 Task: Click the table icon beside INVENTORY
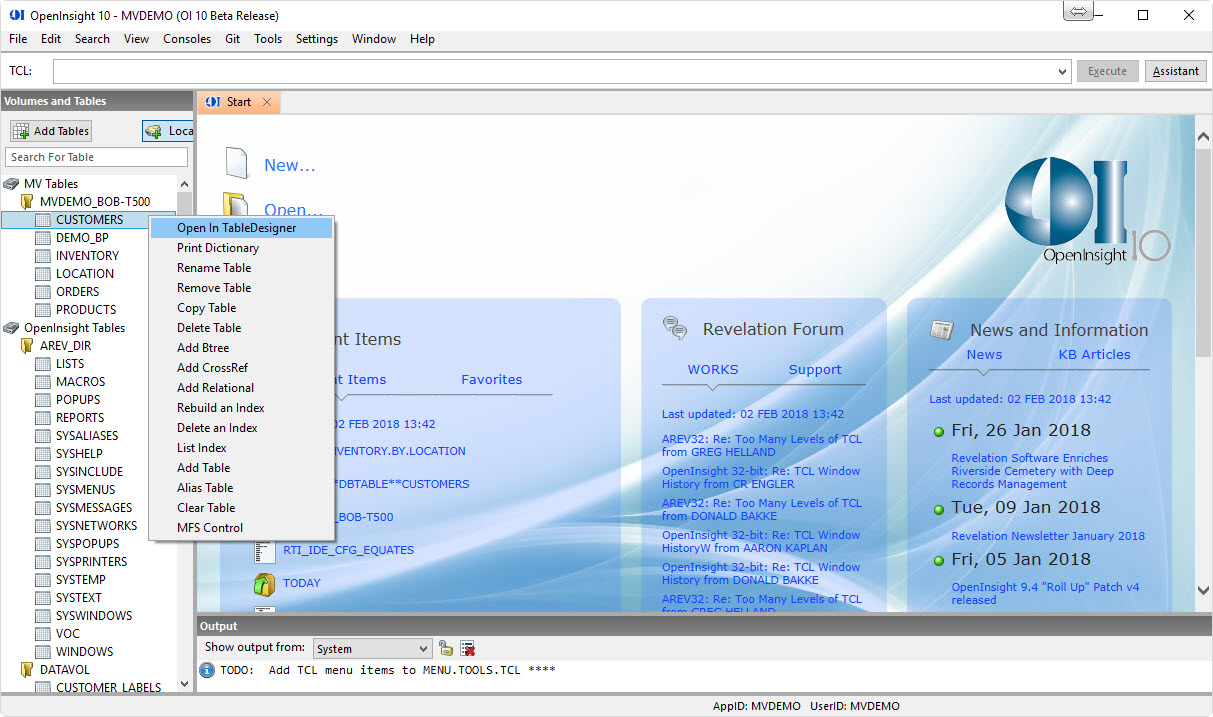coord(43,256)
